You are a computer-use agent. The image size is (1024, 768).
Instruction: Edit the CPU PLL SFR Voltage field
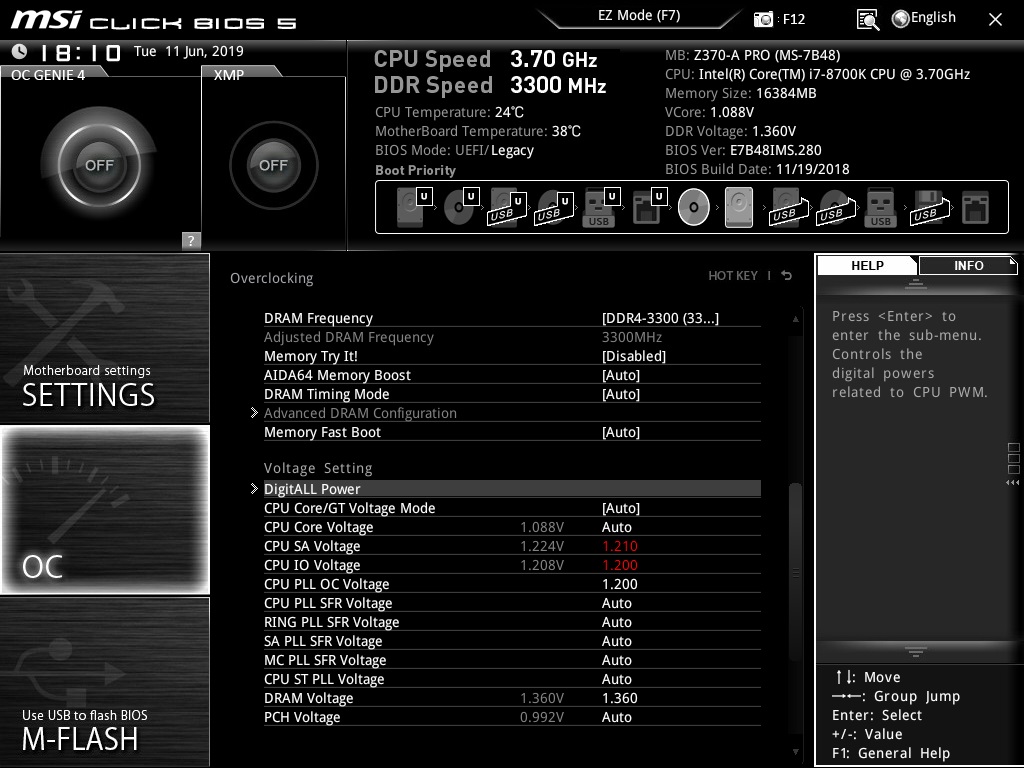pyautogui.click(x=616, y=603)
